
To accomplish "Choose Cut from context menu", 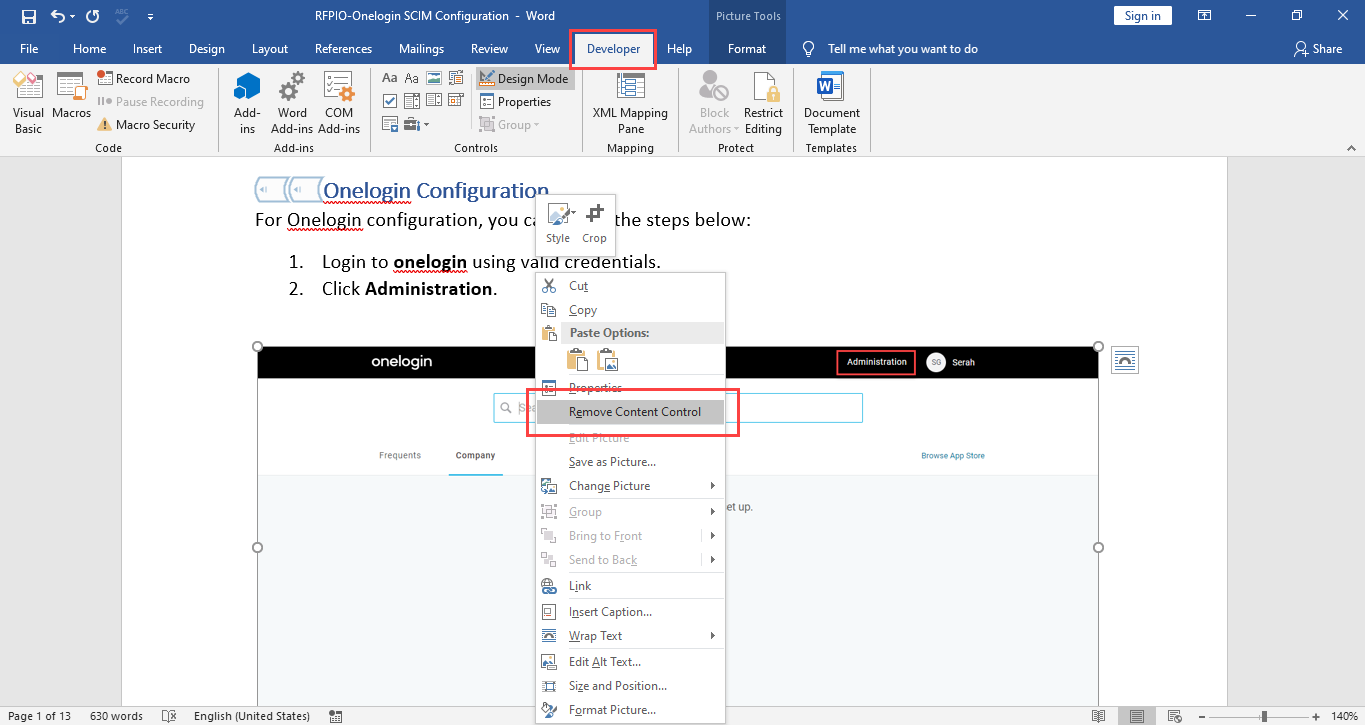I will pos(630,285).
